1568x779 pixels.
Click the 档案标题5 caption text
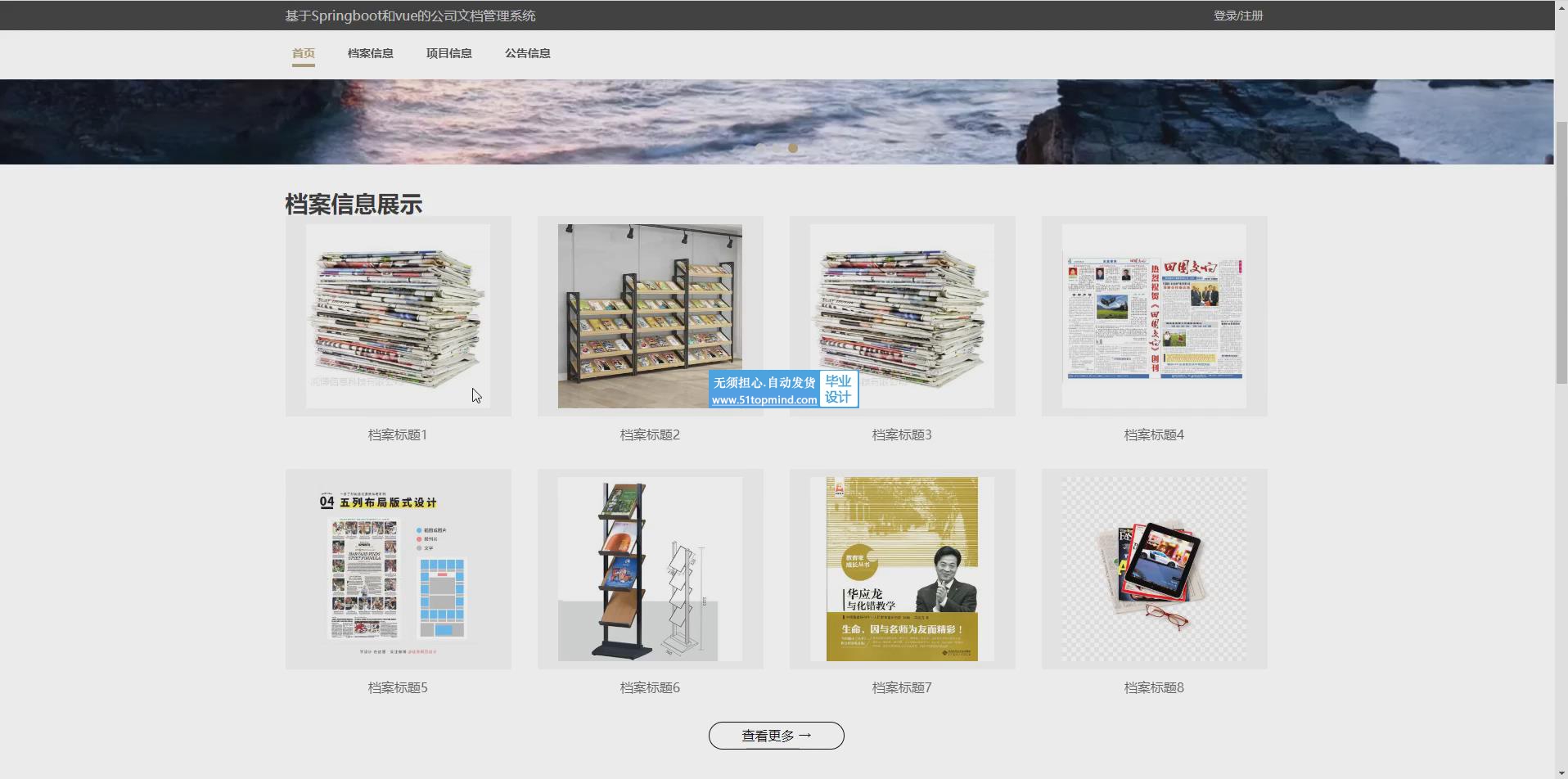tap(398, 687)
